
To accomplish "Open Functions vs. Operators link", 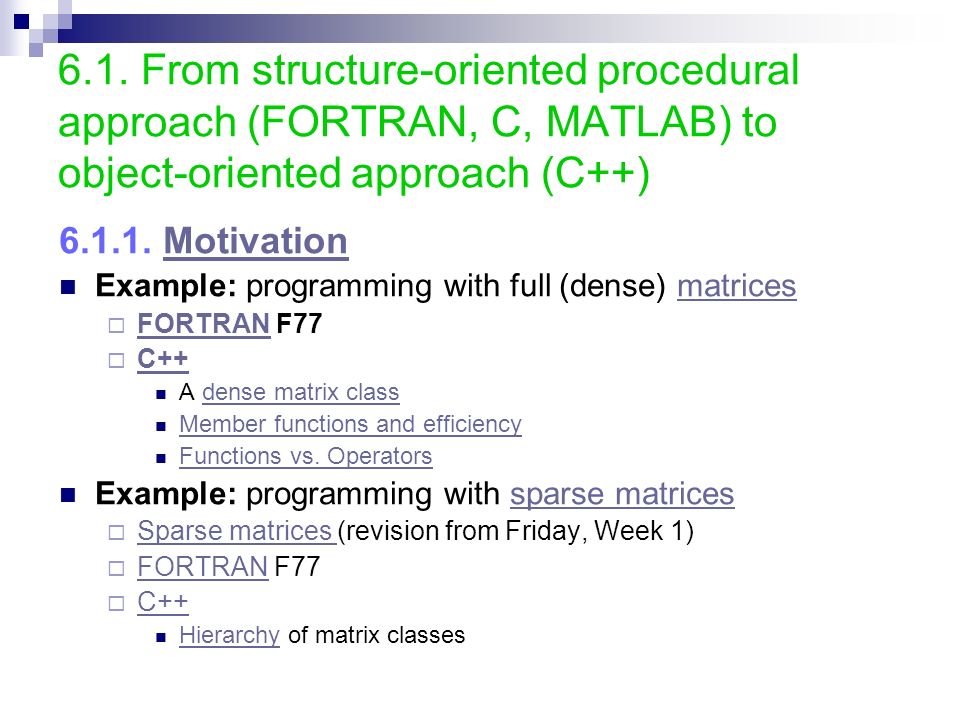I will coord(306,456).
